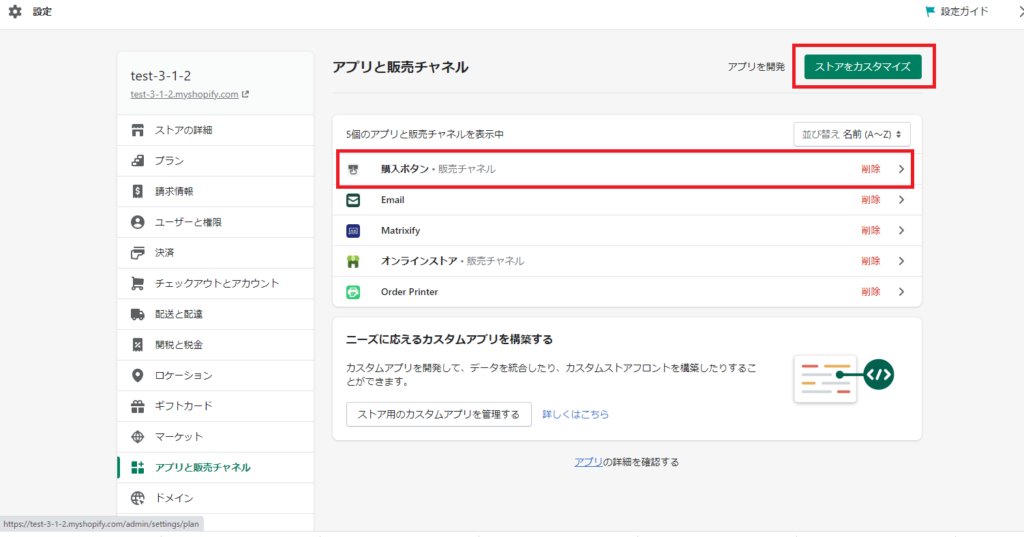Image resolution: width=1024 pixels, height=537 pixels.
Task: Expand the Email row chevron
Action: (x=901, y=200)
